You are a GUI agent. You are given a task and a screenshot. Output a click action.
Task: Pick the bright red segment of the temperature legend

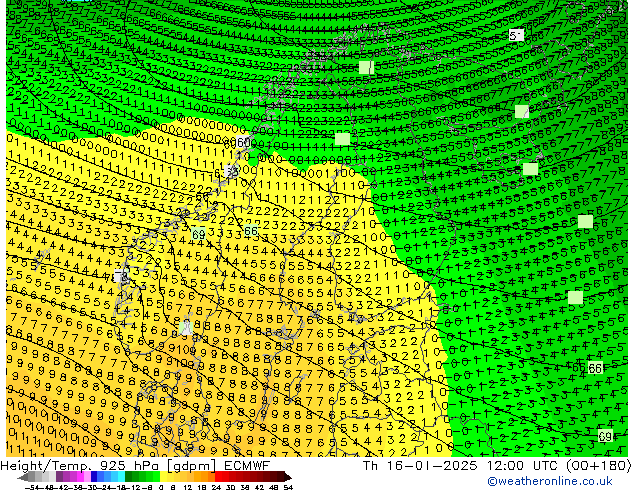coord(218,476)
